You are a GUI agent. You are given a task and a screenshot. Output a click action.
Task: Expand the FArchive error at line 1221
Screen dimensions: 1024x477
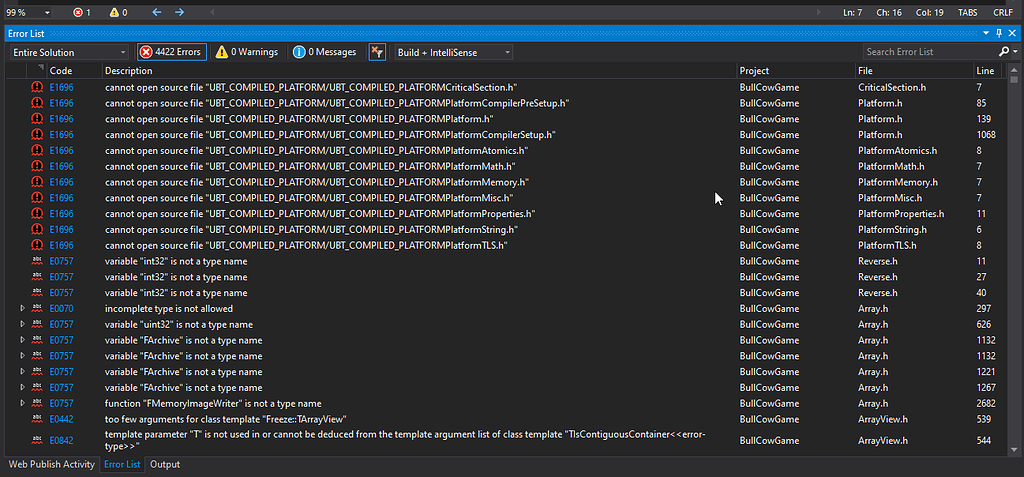coord(22,372)
